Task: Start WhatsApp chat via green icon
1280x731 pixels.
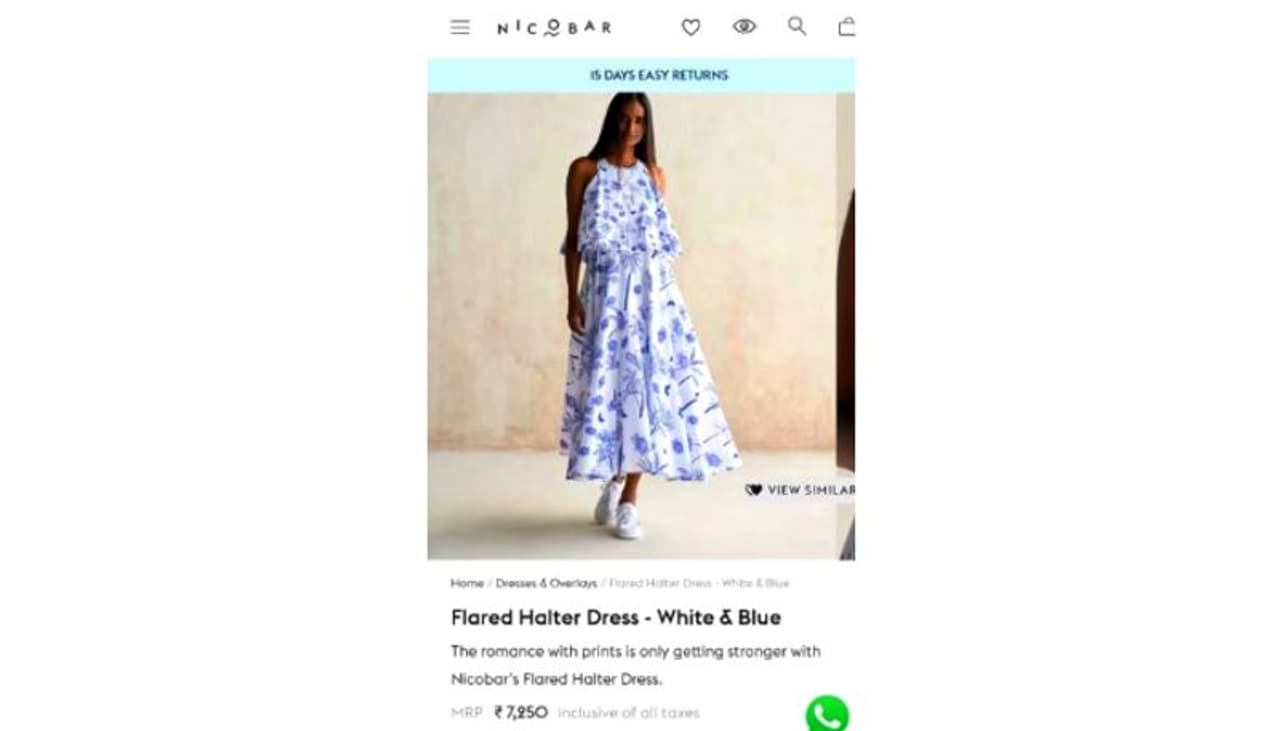Action: 827,714
